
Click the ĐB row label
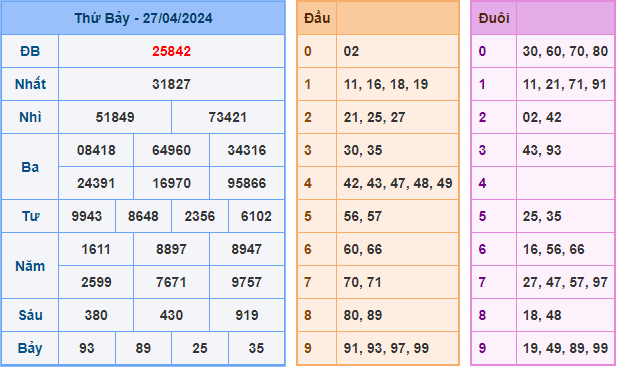(30, 51)
